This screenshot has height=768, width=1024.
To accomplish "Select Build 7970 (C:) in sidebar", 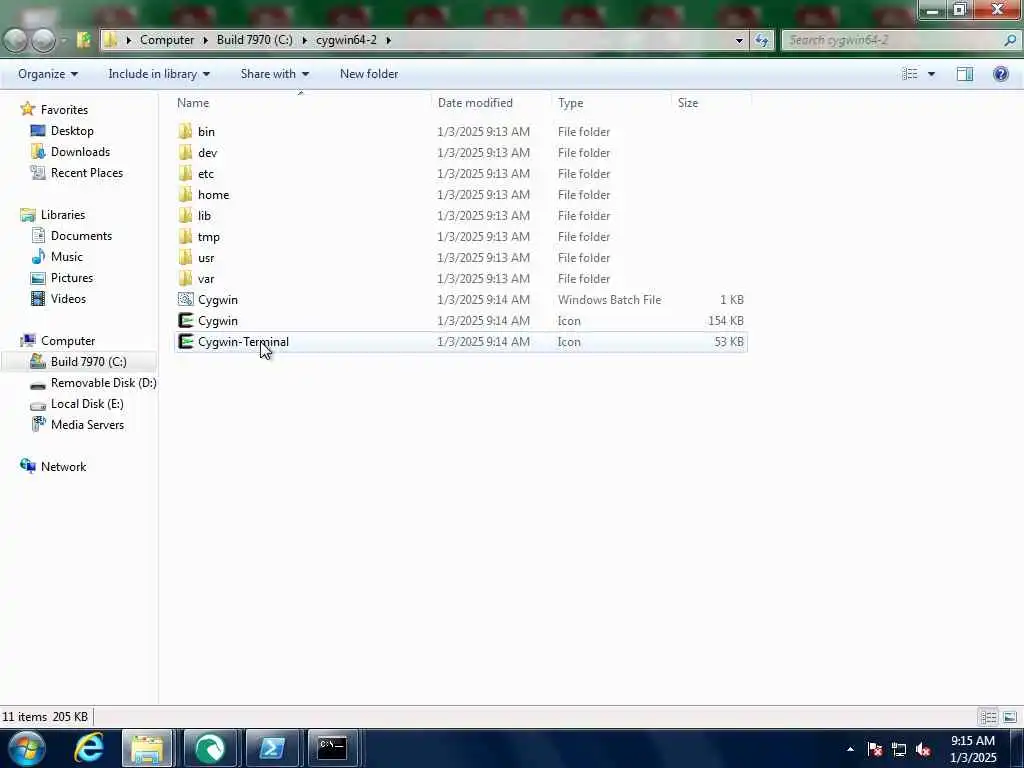I will (88, 361).
